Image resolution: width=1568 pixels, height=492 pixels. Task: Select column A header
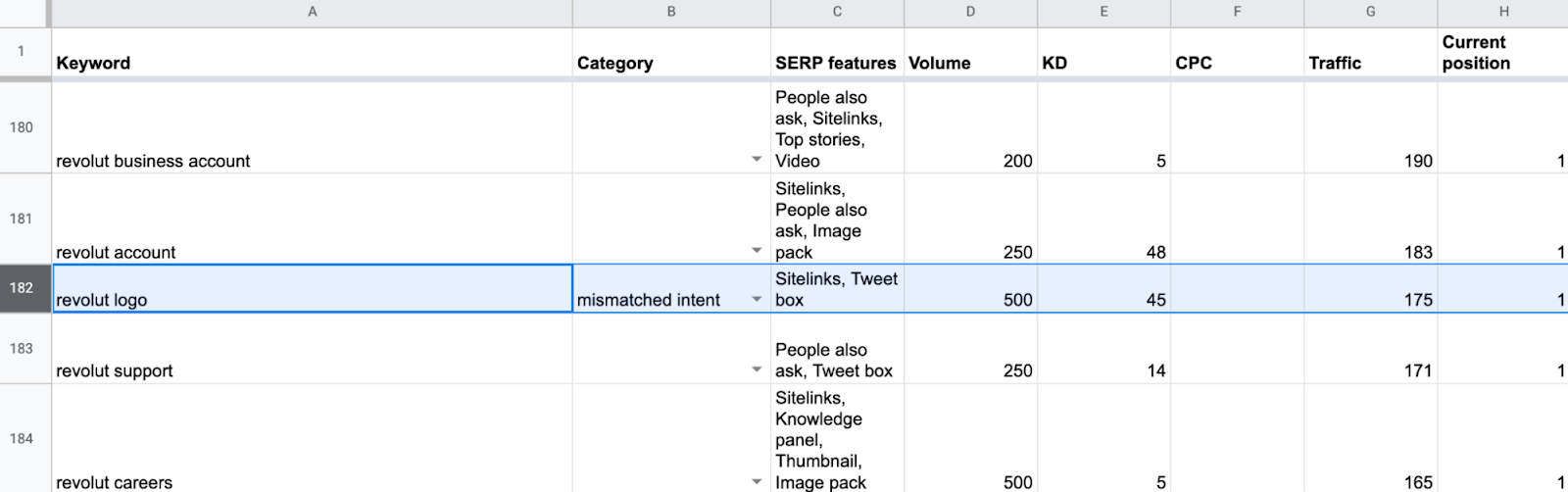[312, 12]
